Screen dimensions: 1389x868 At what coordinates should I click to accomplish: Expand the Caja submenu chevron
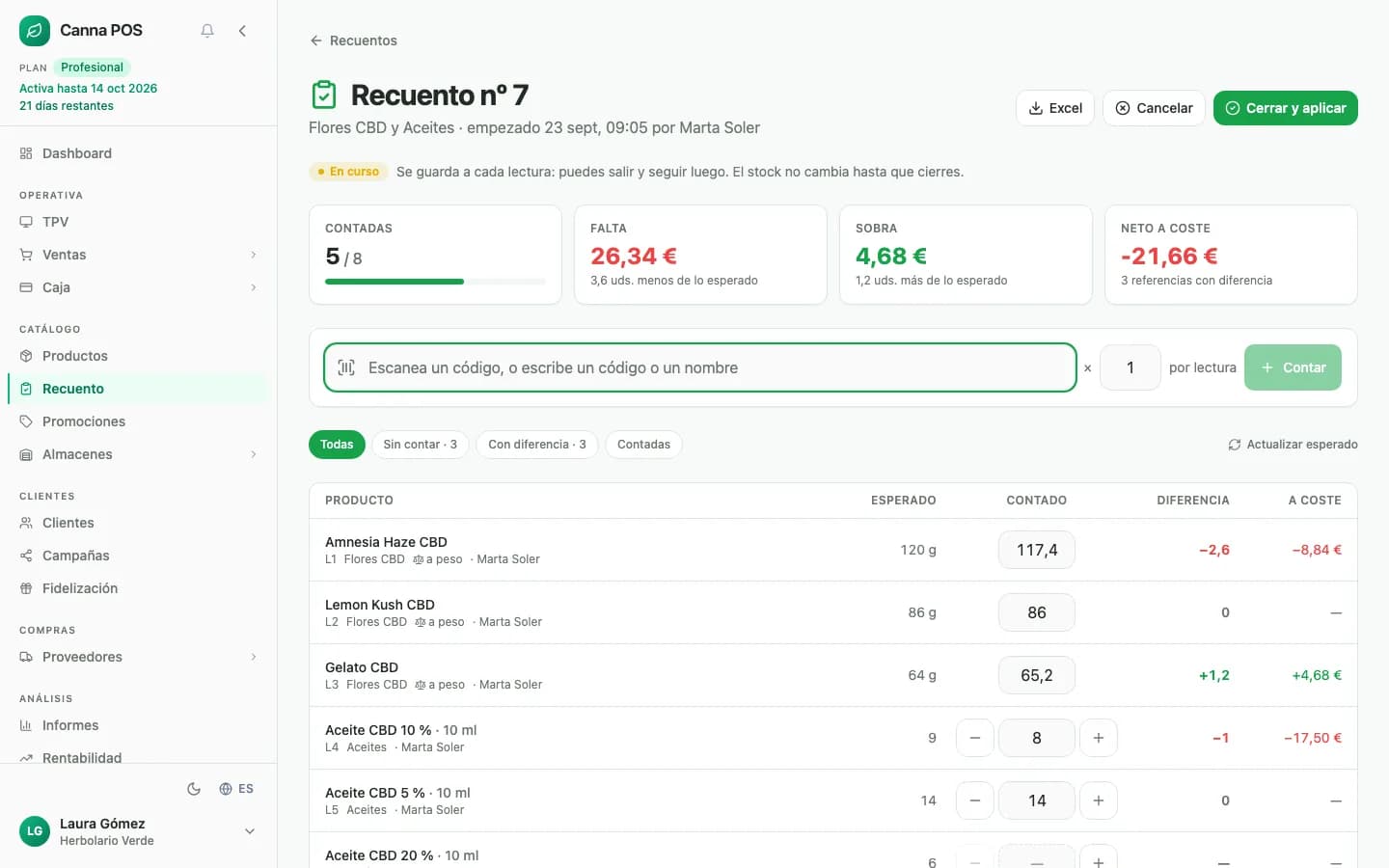click(x=254, y=287)
